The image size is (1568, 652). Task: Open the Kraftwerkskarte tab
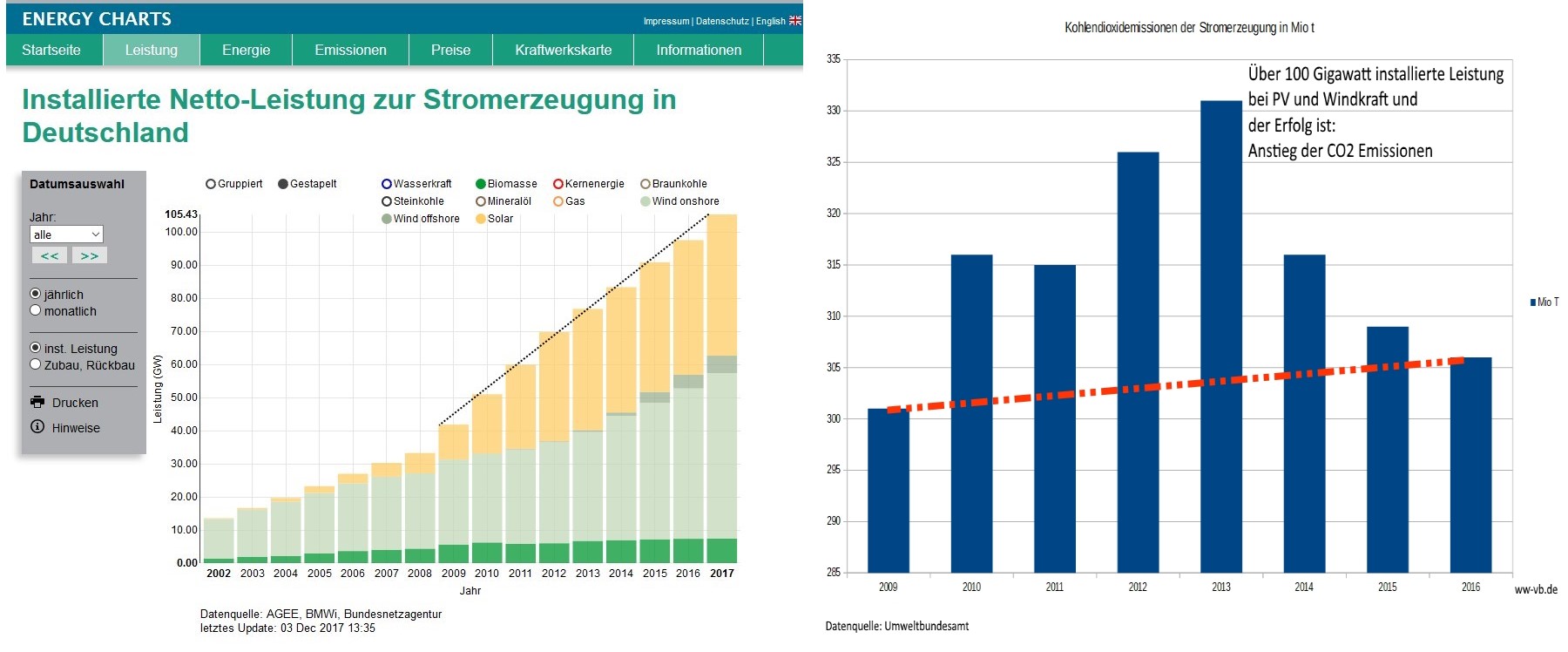point(563,50)
